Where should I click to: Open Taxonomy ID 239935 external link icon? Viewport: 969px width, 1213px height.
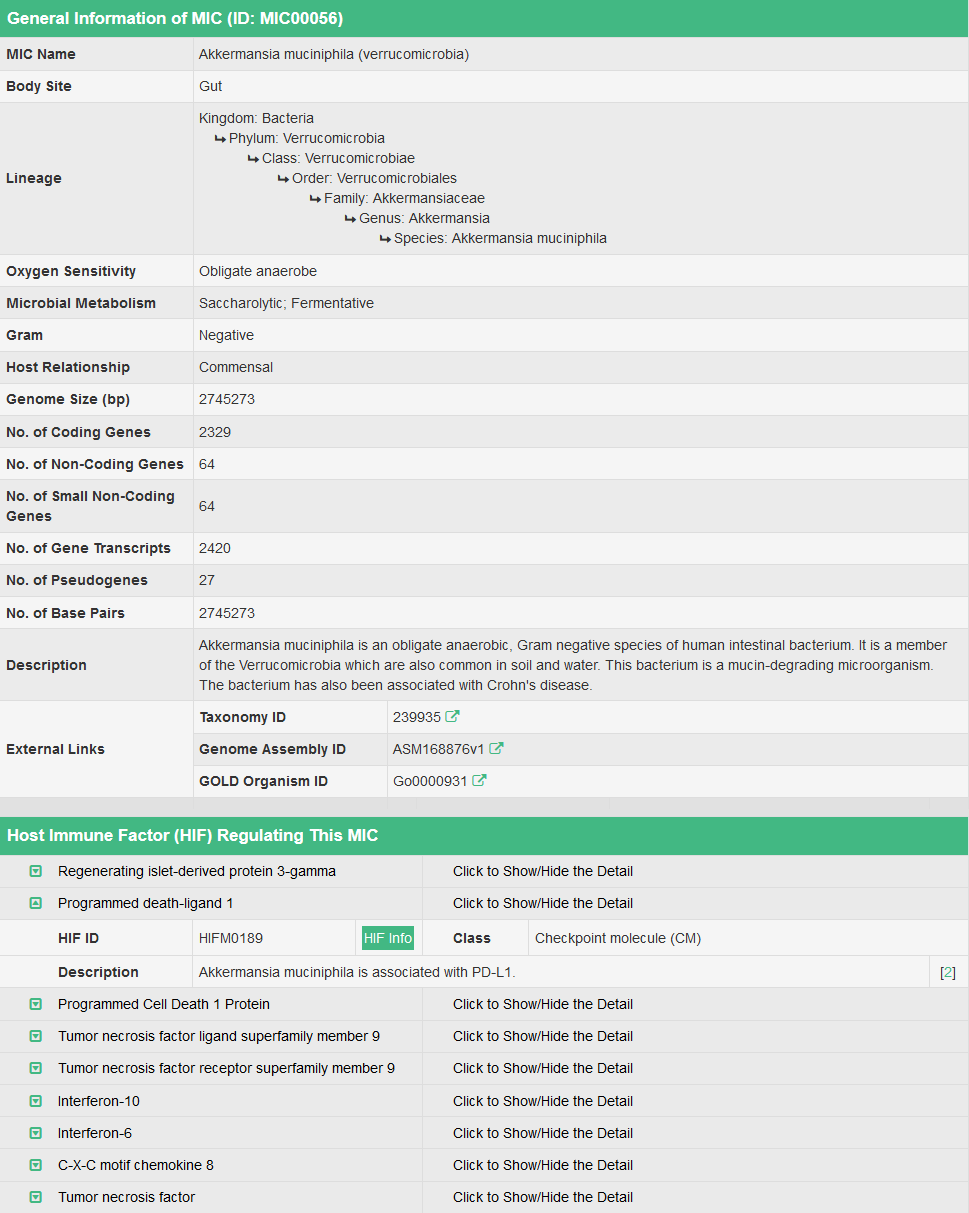pyautogui.click(x=453, y=717)
